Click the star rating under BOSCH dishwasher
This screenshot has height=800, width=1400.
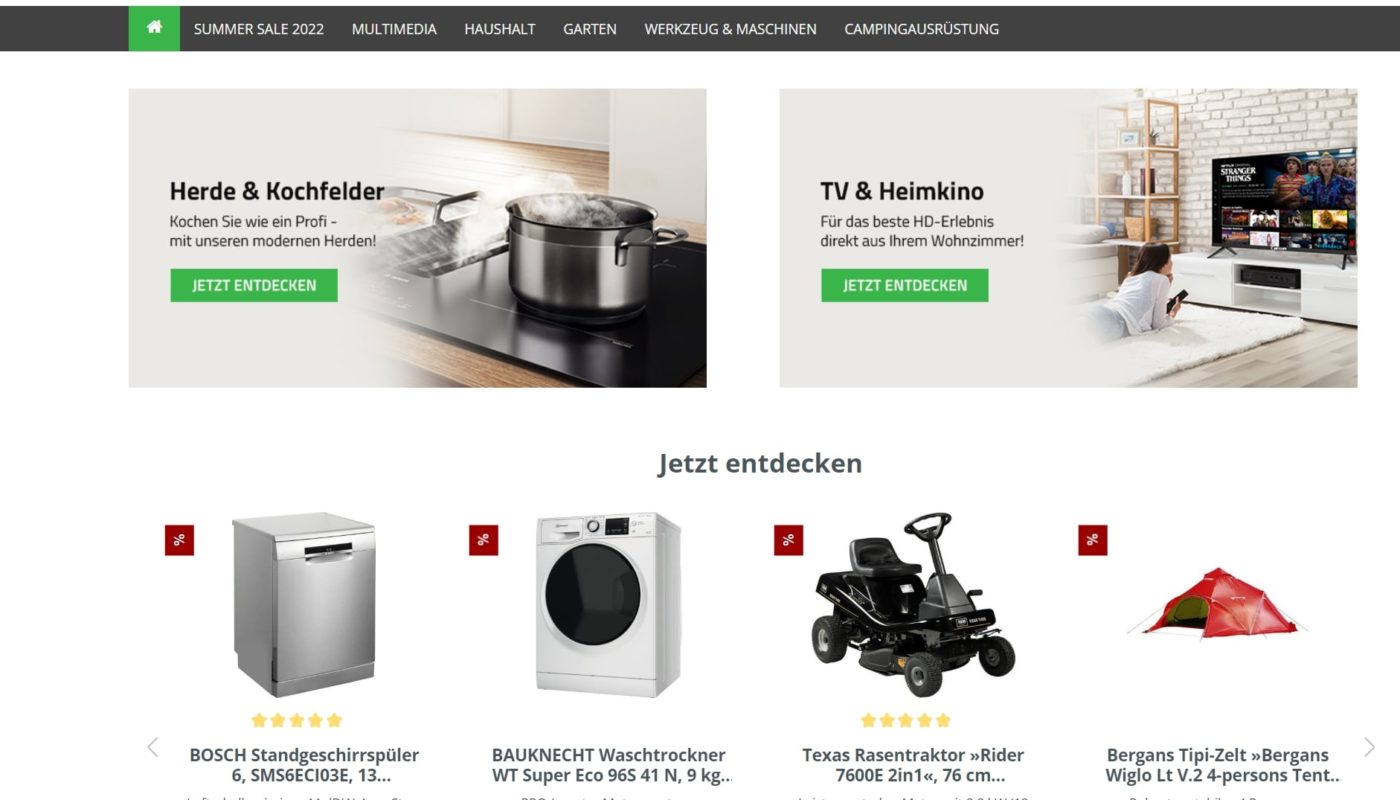pos(297,720)
